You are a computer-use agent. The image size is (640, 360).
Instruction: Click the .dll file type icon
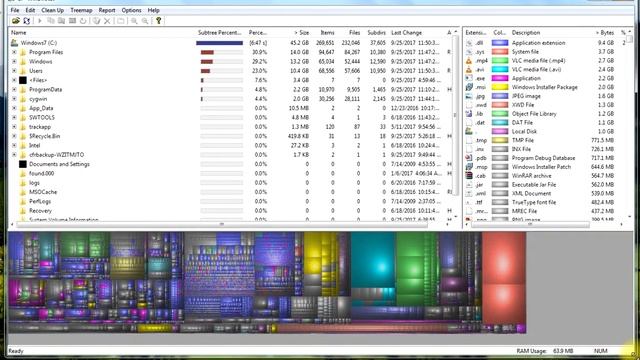[x=469, y=43]
